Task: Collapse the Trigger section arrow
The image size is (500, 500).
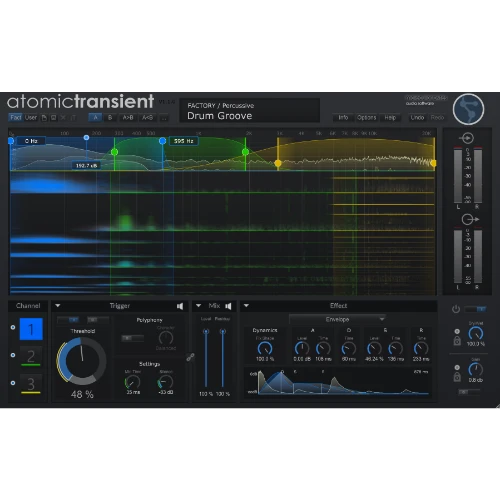Action: 58,305
